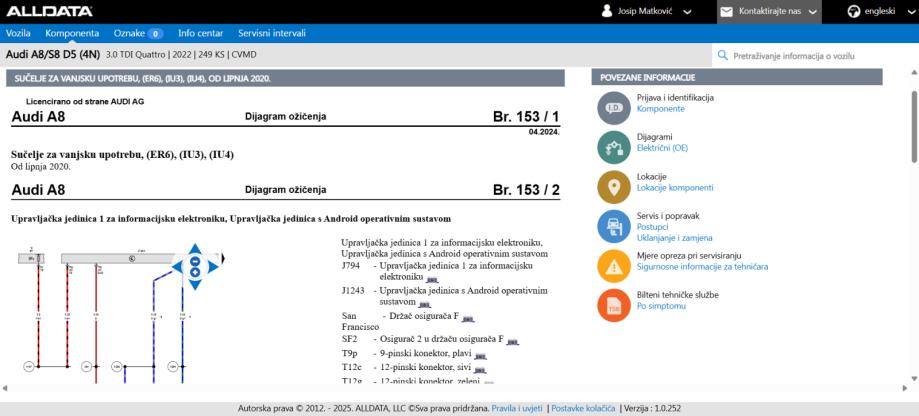Click the Oznake count badge showing 0
The width and height of the screenshot is (919, 416).
[155, 34]
